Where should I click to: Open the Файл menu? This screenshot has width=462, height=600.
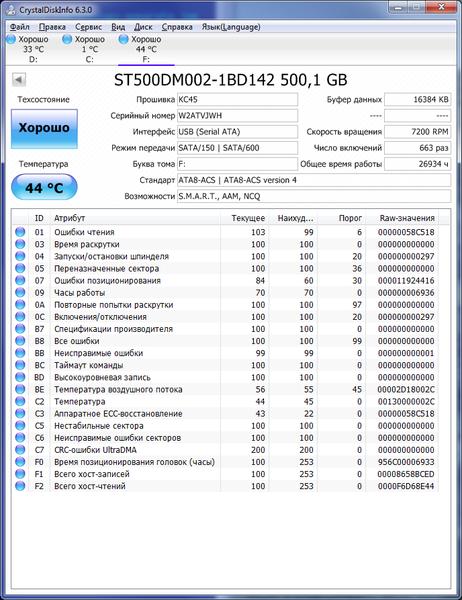[x=20, y=27]
